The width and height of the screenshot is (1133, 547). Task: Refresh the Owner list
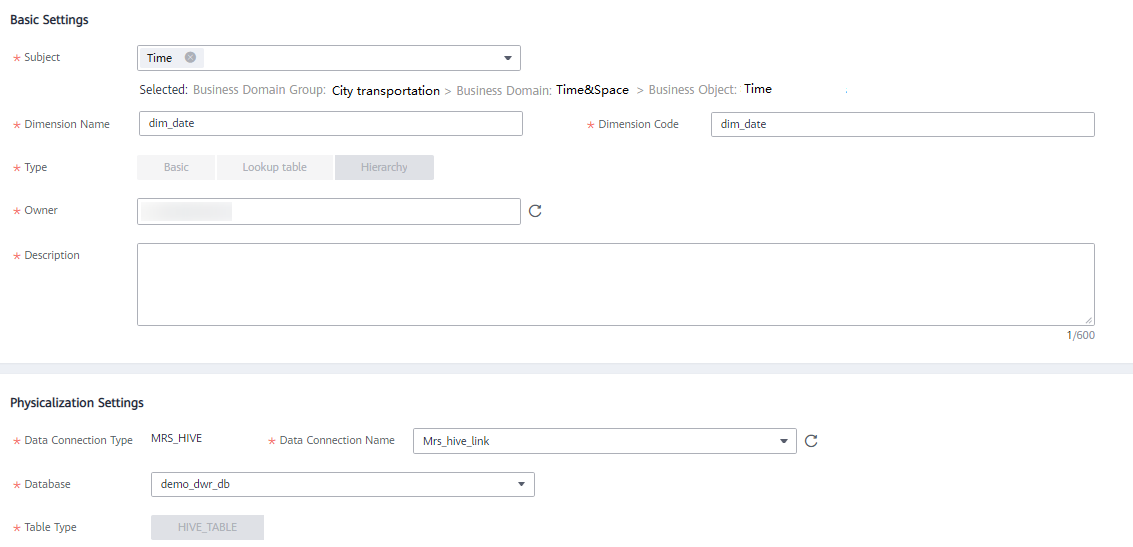[535, 211]
